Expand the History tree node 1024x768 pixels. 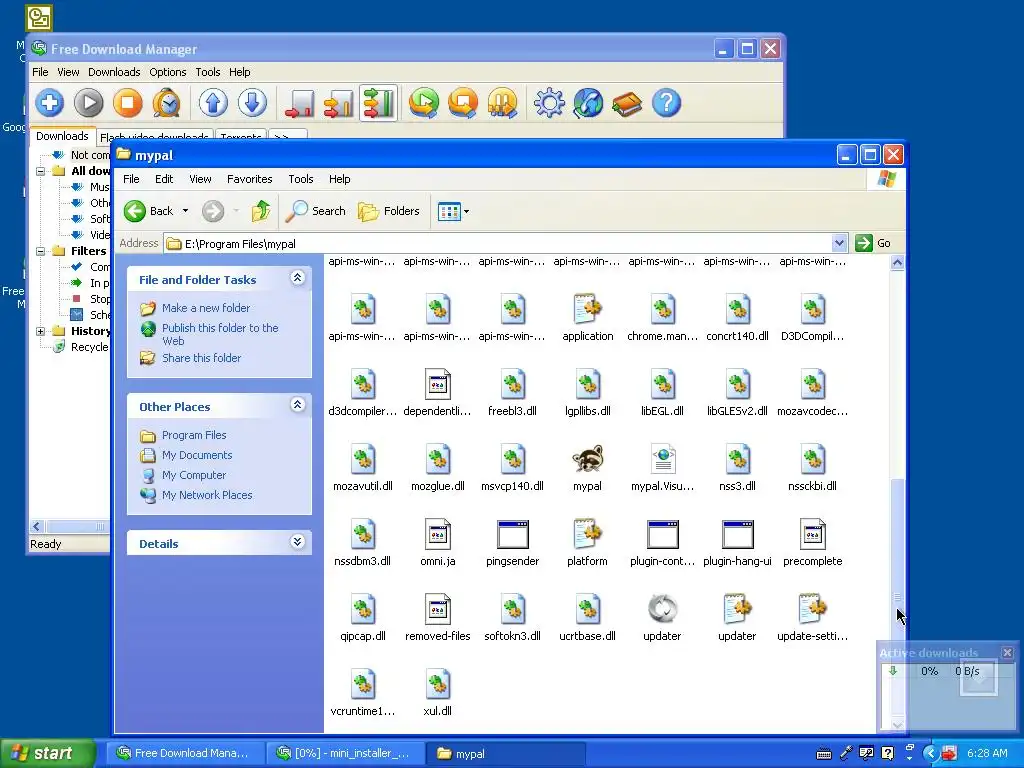point(40,331)
